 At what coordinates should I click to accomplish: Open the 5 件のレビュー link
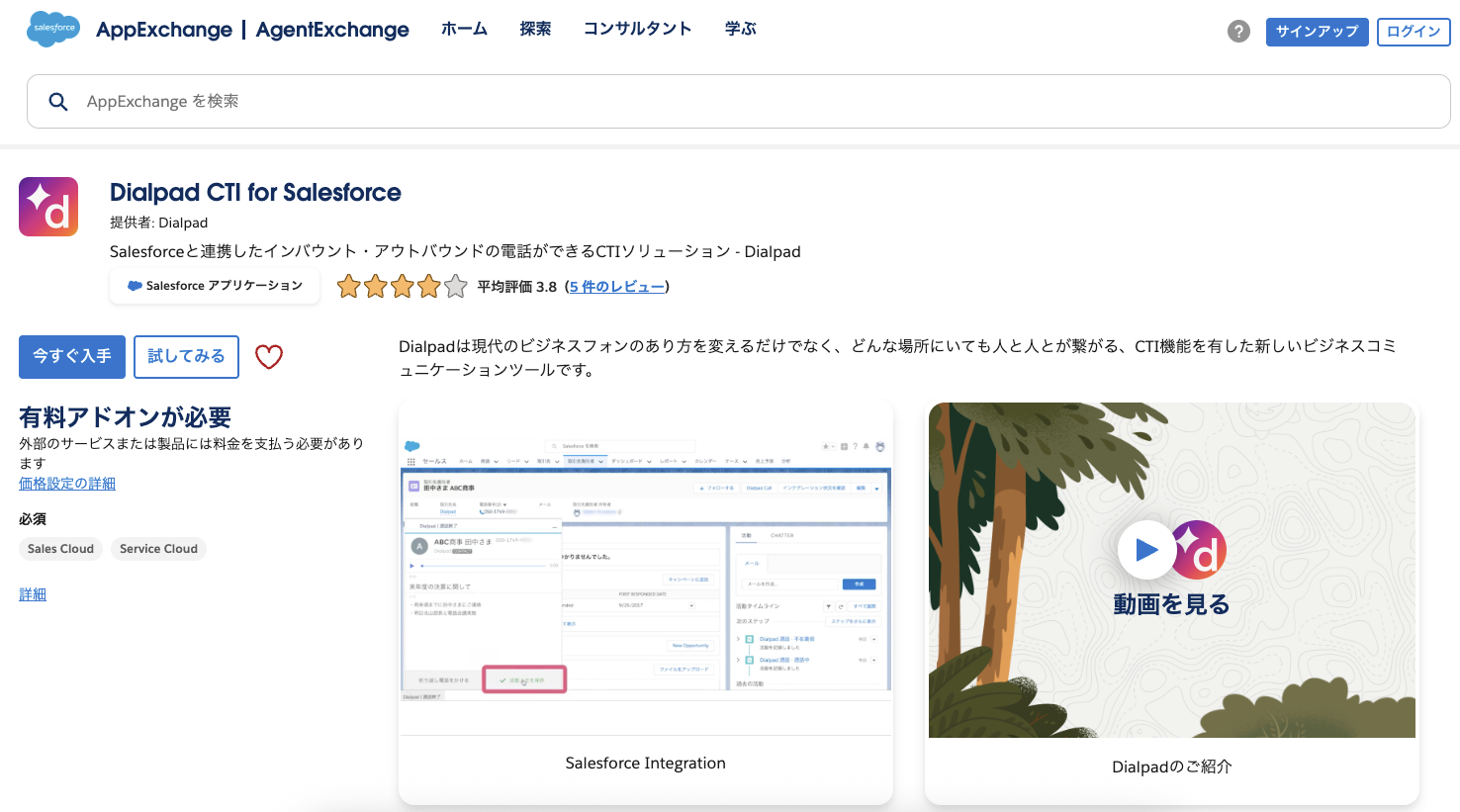point(617,287)
